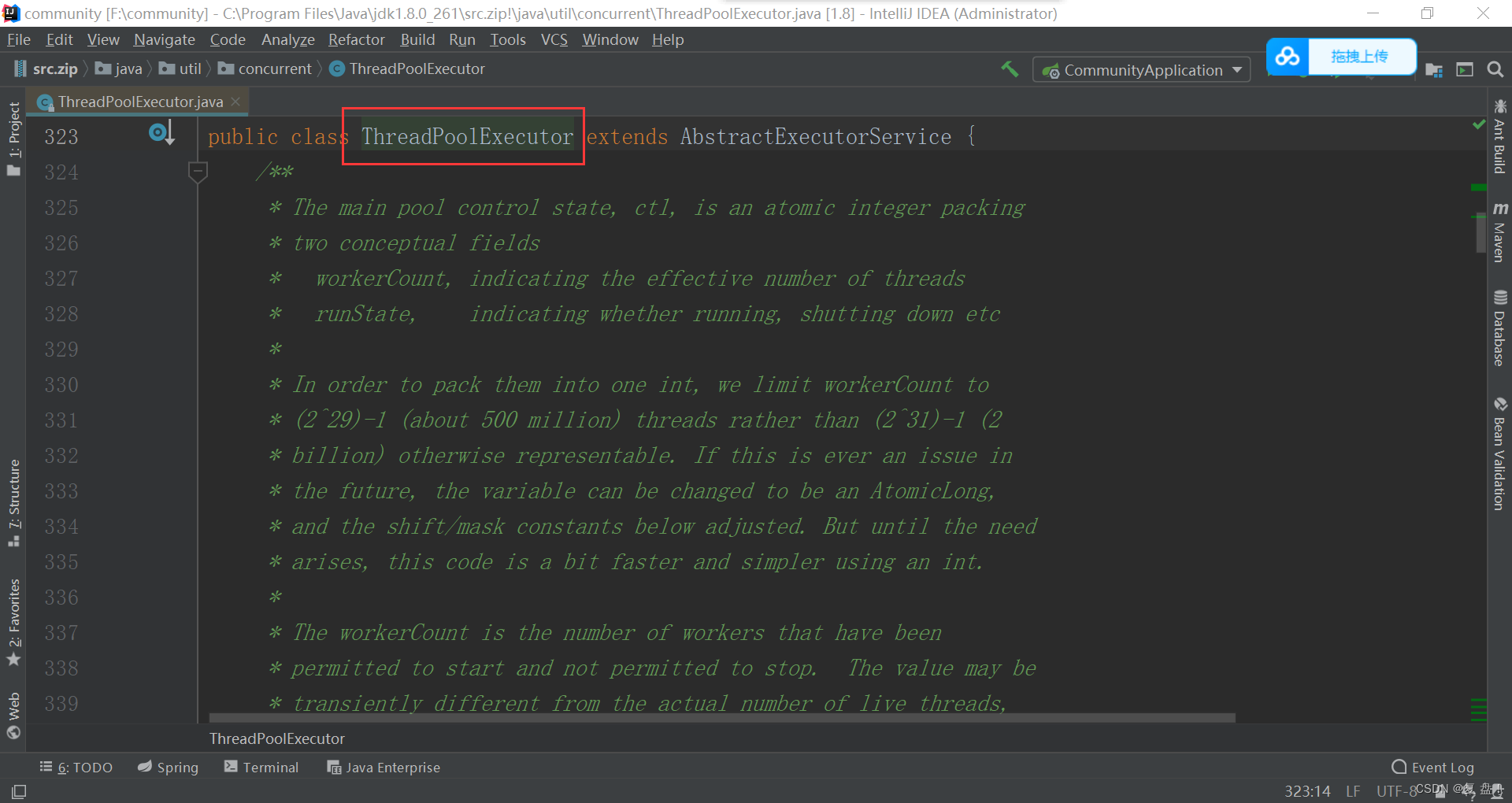This screenshot has width=1512, height=803.
Task: Open the Code menu
Action: click(228, 39)
